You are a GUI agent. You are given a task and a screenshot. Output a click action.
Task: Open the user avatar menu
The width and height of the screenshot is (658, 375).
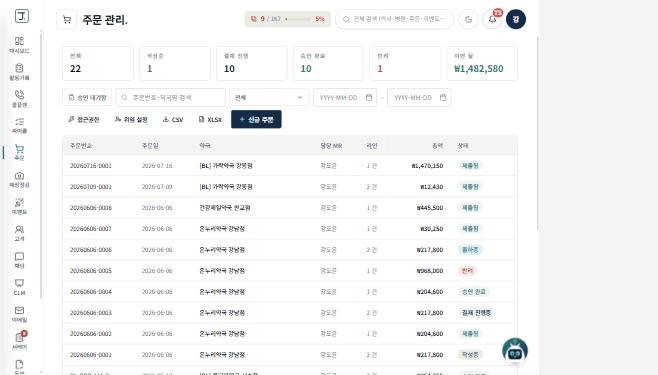(516, 19)
